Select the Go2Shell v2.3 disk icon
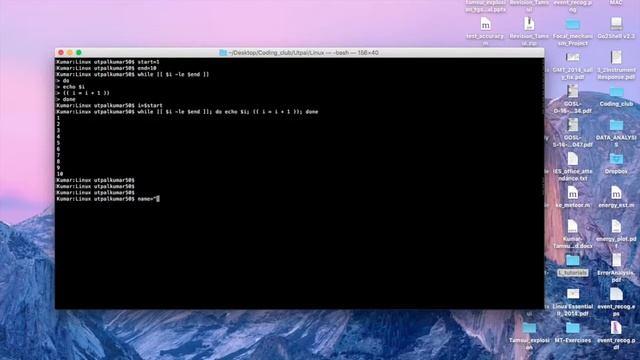This screenshot has width=640, height=360. coord(616,24)
